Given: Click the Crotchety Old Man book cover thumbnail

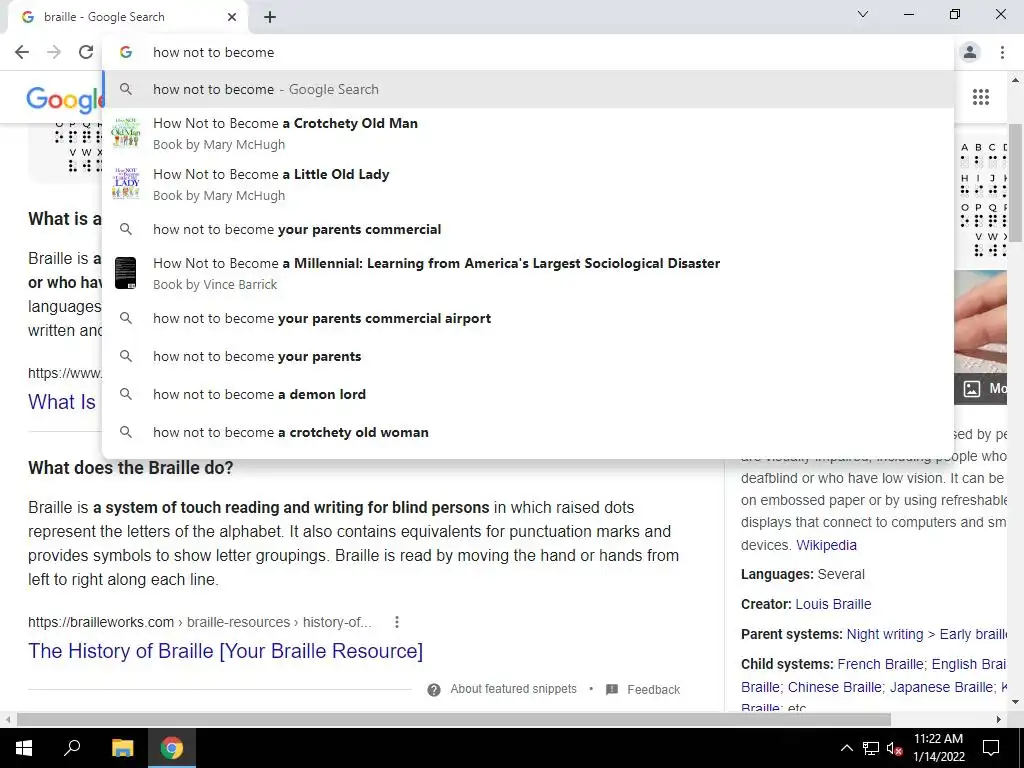Looking at the screenshot, I should [125, 133].
